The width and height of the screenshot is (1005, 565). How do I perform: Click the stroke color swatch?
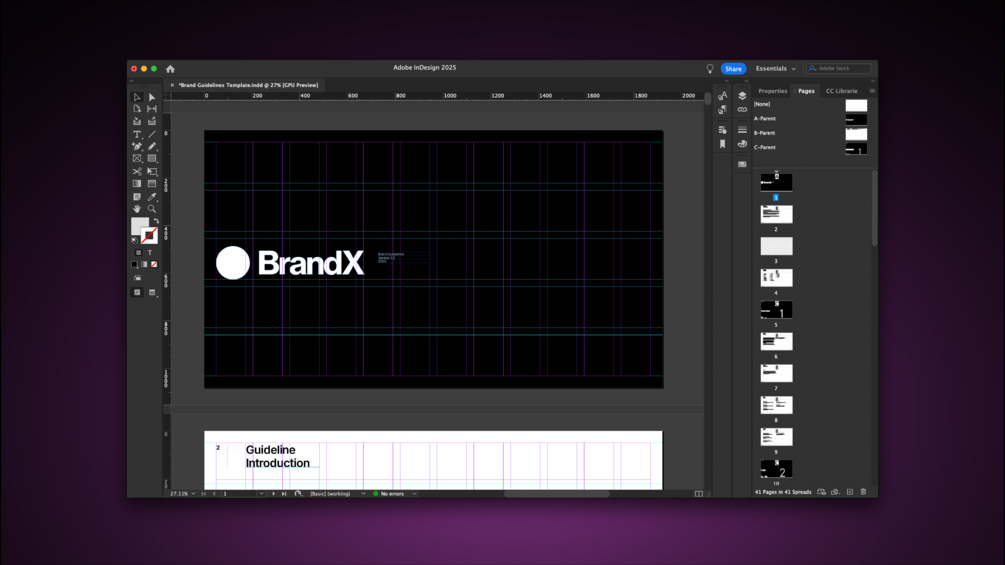tap(149, 236)
